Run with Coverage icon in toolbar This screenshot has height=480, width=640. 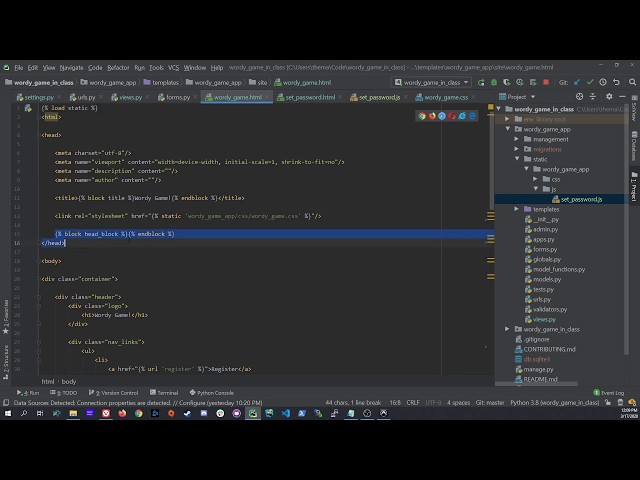(507, 82)
